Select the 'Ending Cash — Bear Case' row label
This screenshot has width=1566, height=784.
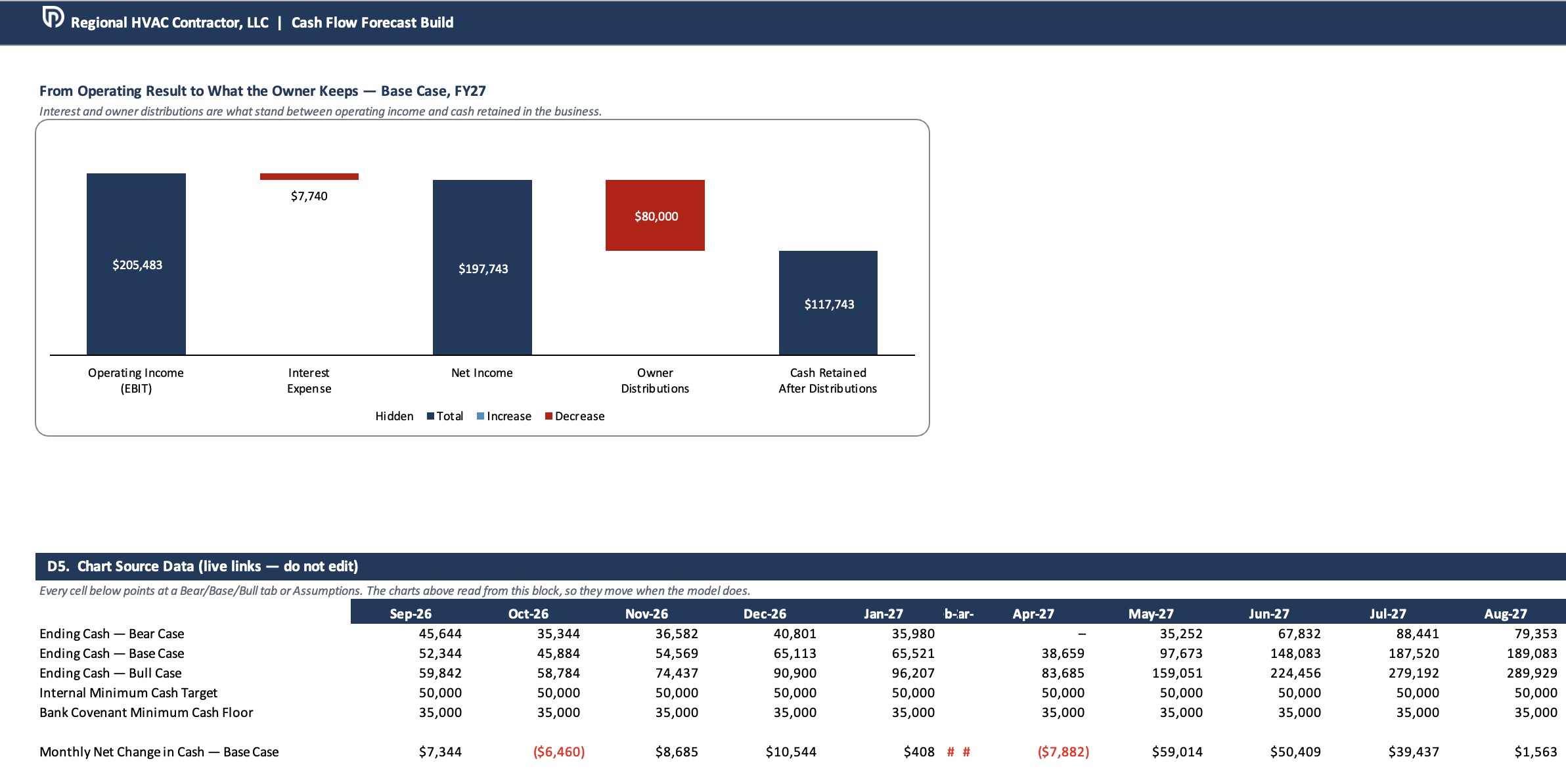(x=112, y=634)
